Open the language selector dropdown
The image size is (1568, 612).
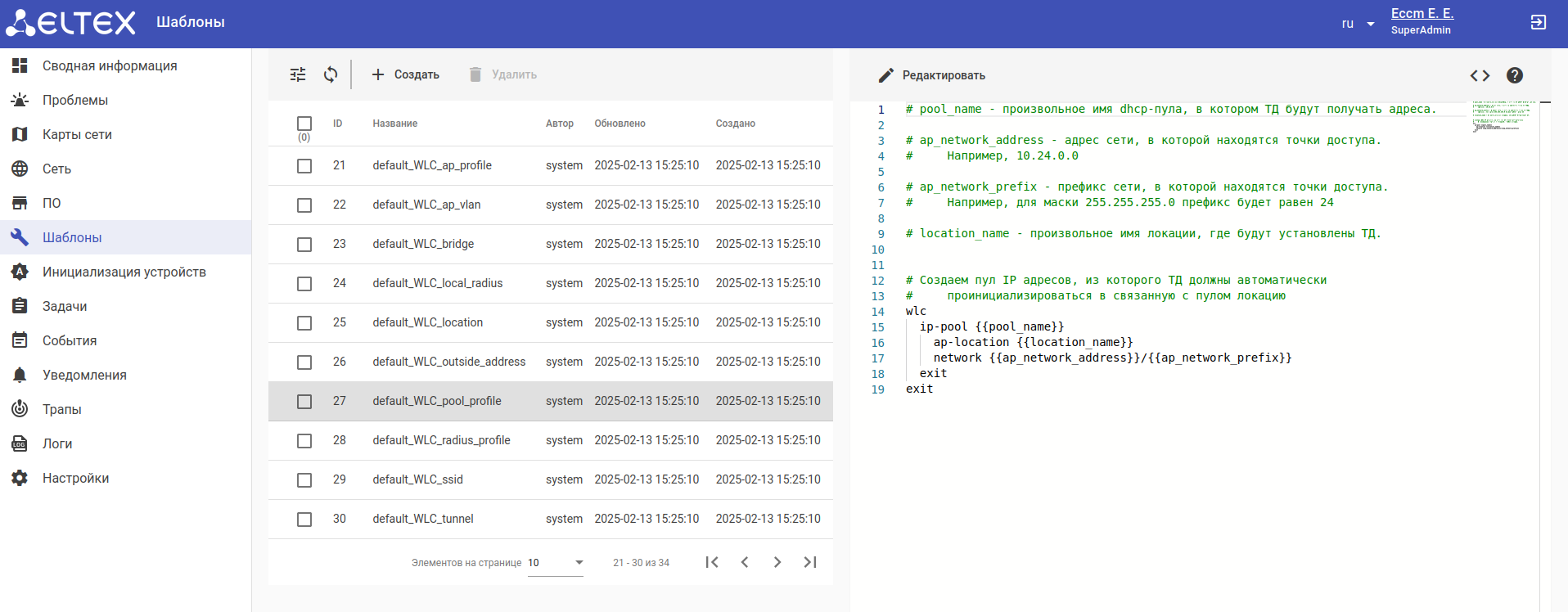tap(1358, 24)
